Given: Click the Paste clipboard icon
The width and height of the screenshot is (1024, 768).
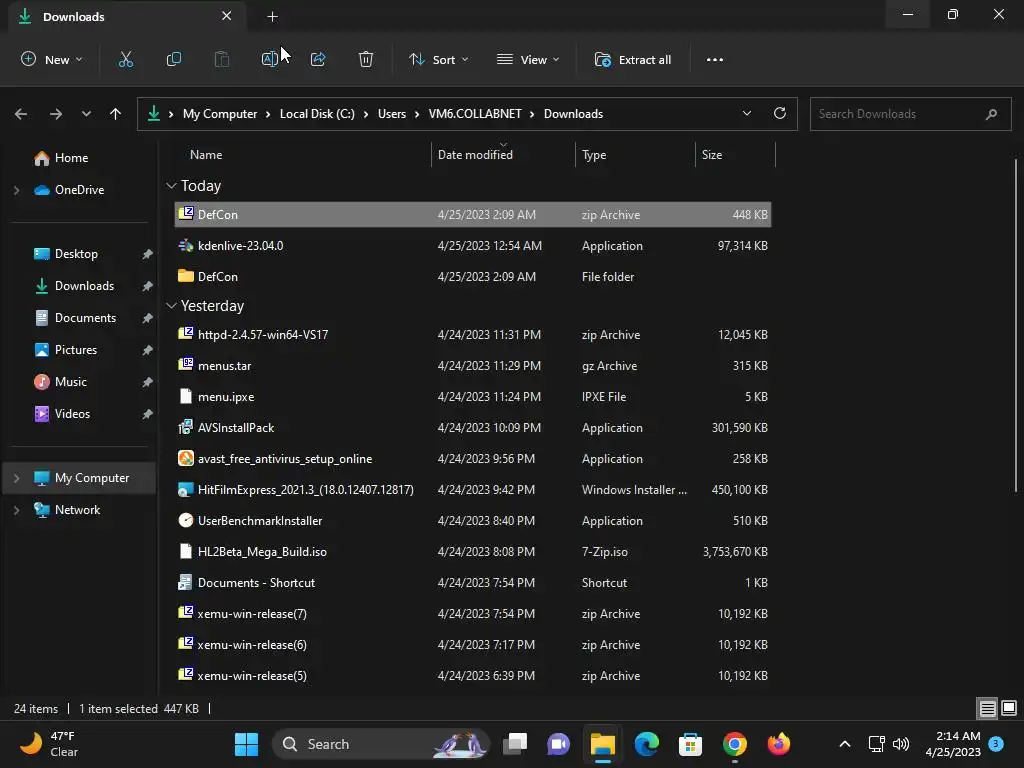Looking at the screenshot, I should (222, 59).
